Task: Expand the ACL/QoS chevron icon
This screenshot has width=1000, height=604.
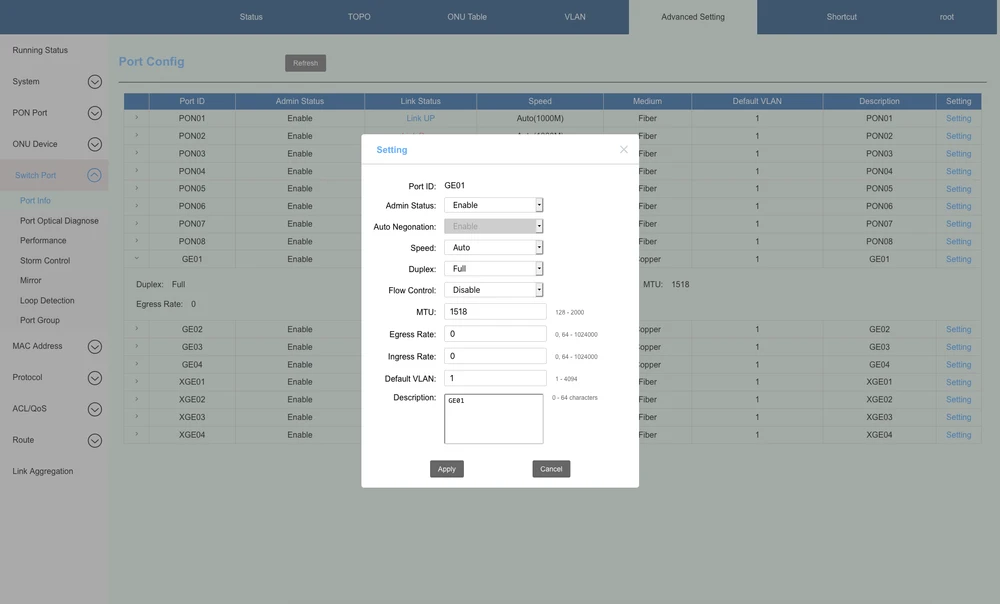Action: [94, 409]
